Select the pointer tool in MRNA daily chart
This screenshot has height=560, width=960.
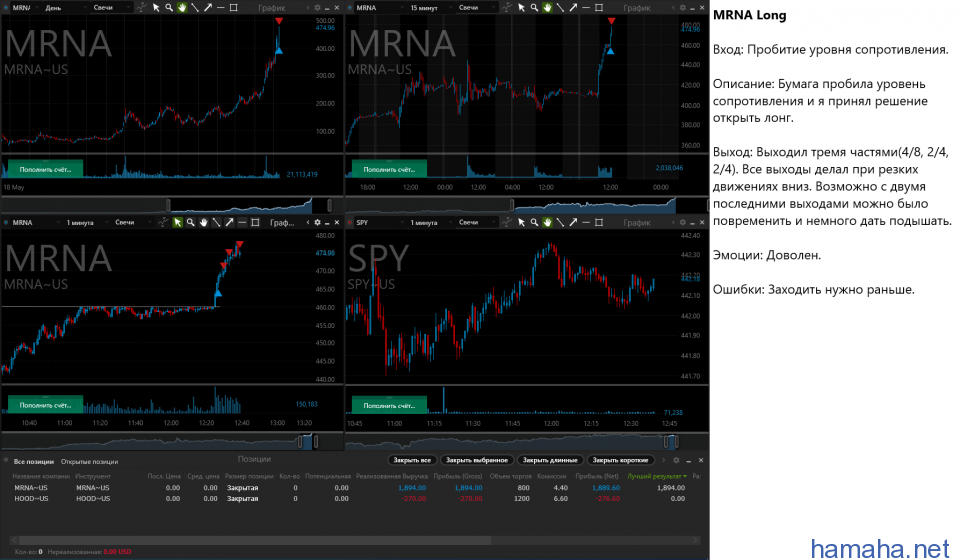(156, 7)
